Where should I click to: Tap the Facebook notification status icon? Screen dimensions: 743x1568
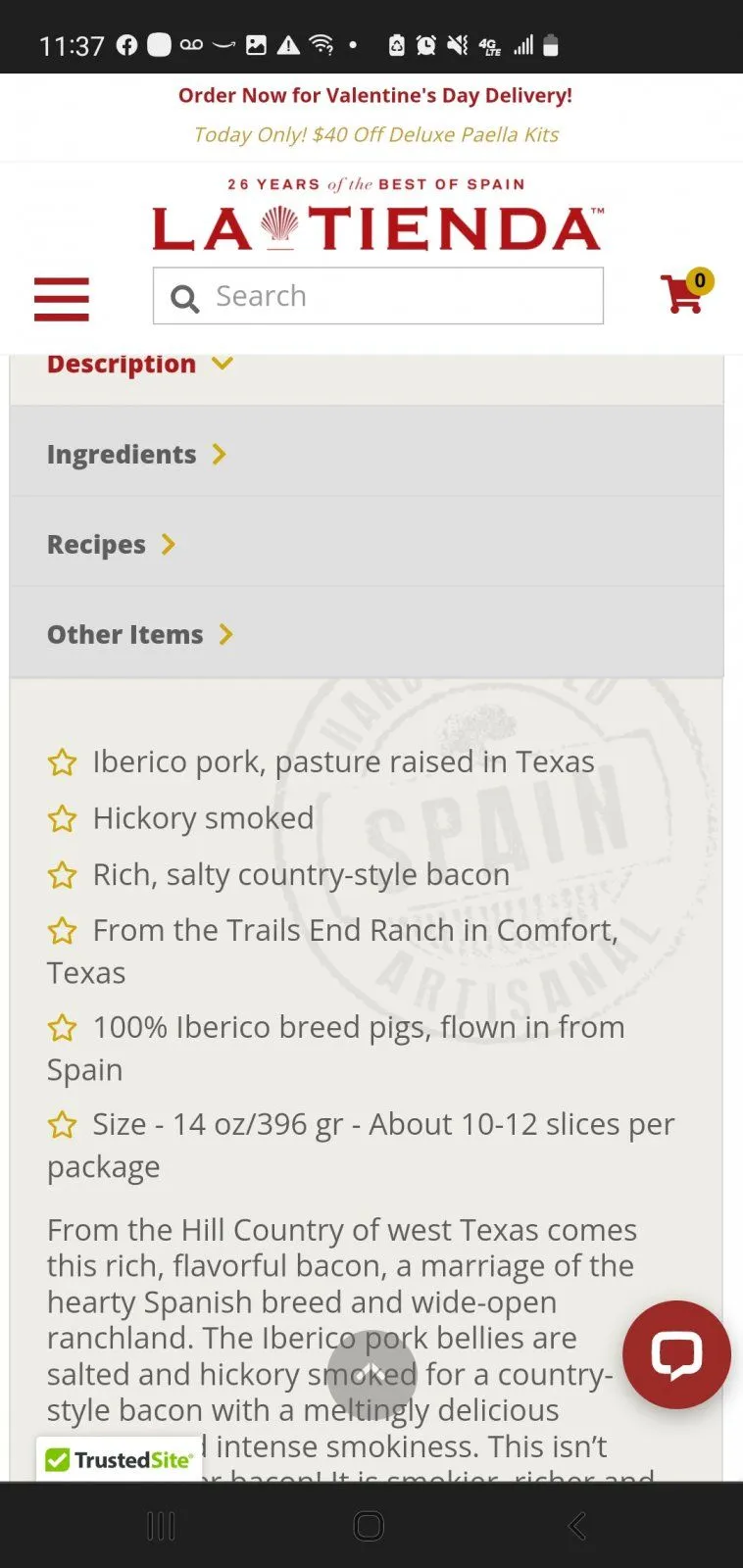point(127,45)
